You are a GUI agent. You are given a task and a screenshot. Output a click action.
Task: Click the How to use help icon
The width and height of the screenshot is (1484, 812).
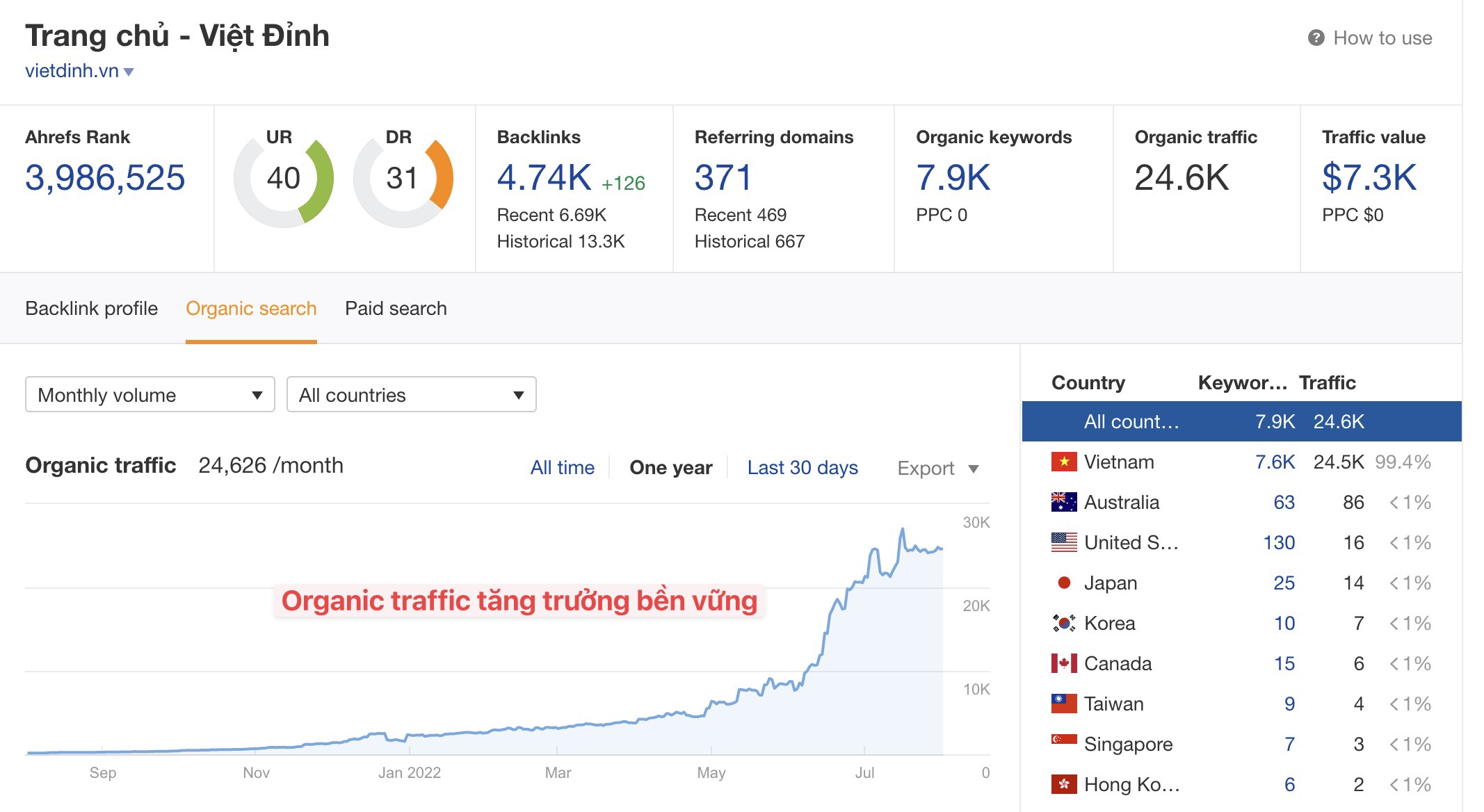coord(1316,38)
